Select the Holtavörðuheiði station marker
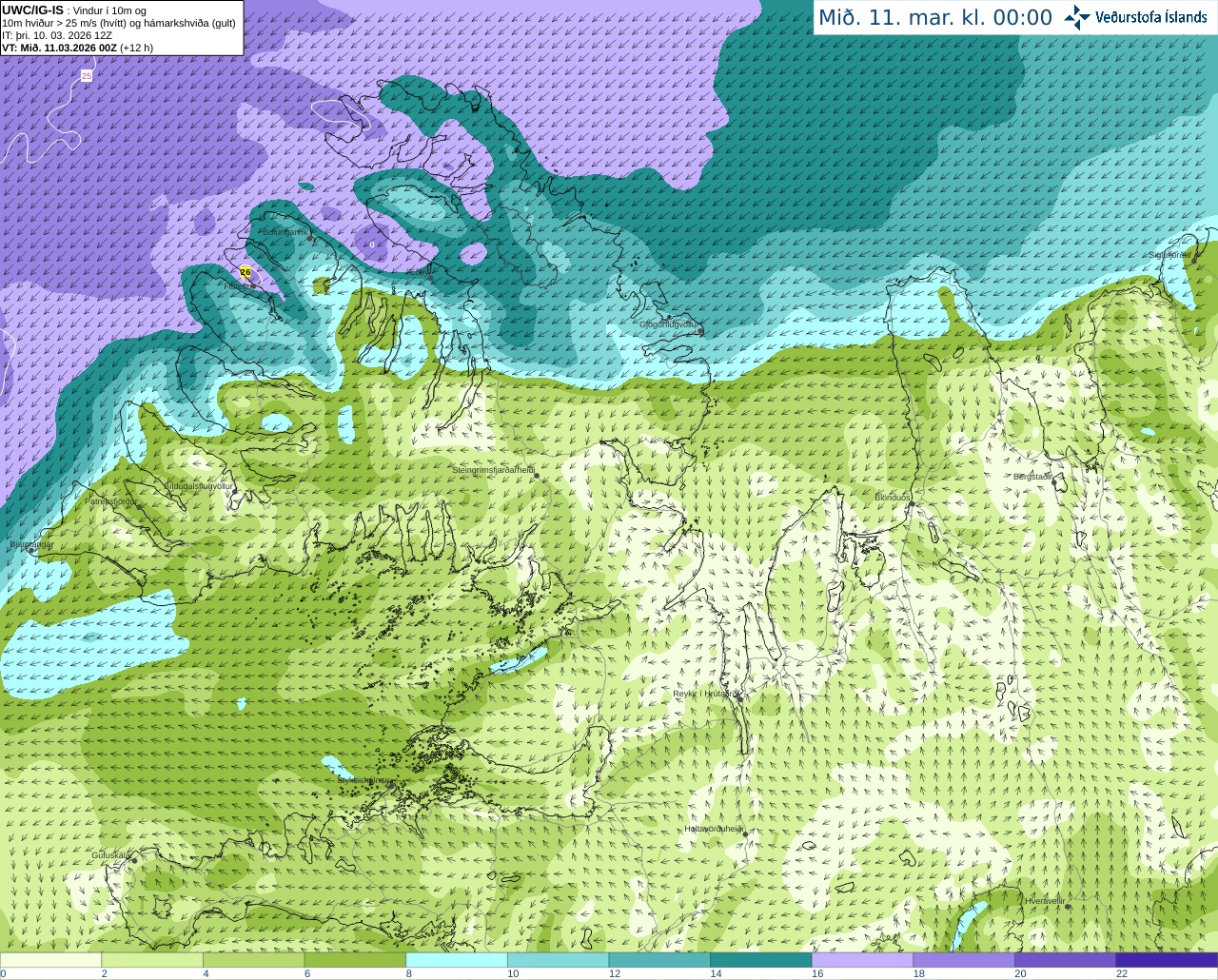Viewport: 1218px width, 980px height. tap(745, 833)
